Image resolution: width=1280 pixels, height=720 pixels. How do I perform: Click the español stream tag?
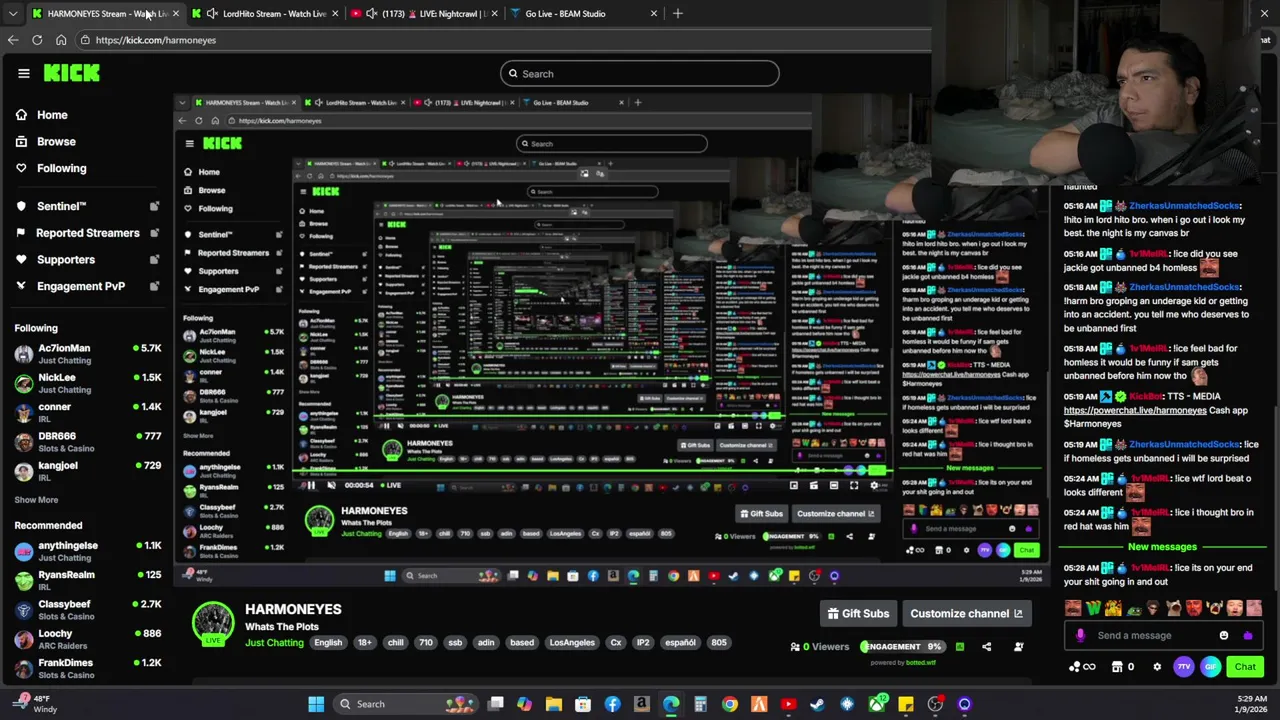click(x=680, y=643)
